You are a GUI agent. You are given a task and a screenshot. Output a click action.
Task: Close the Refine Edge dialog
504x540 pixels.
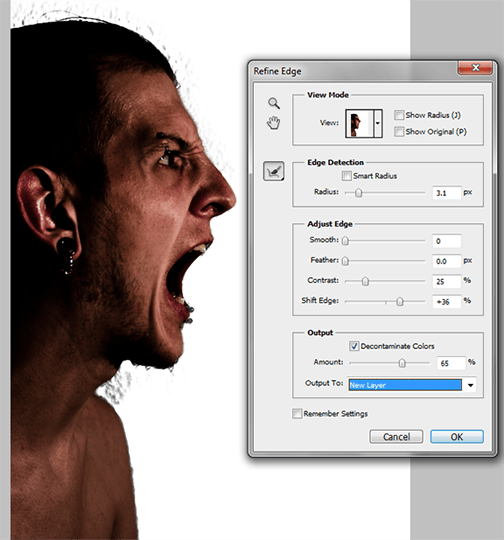click(x=475, y=68)
